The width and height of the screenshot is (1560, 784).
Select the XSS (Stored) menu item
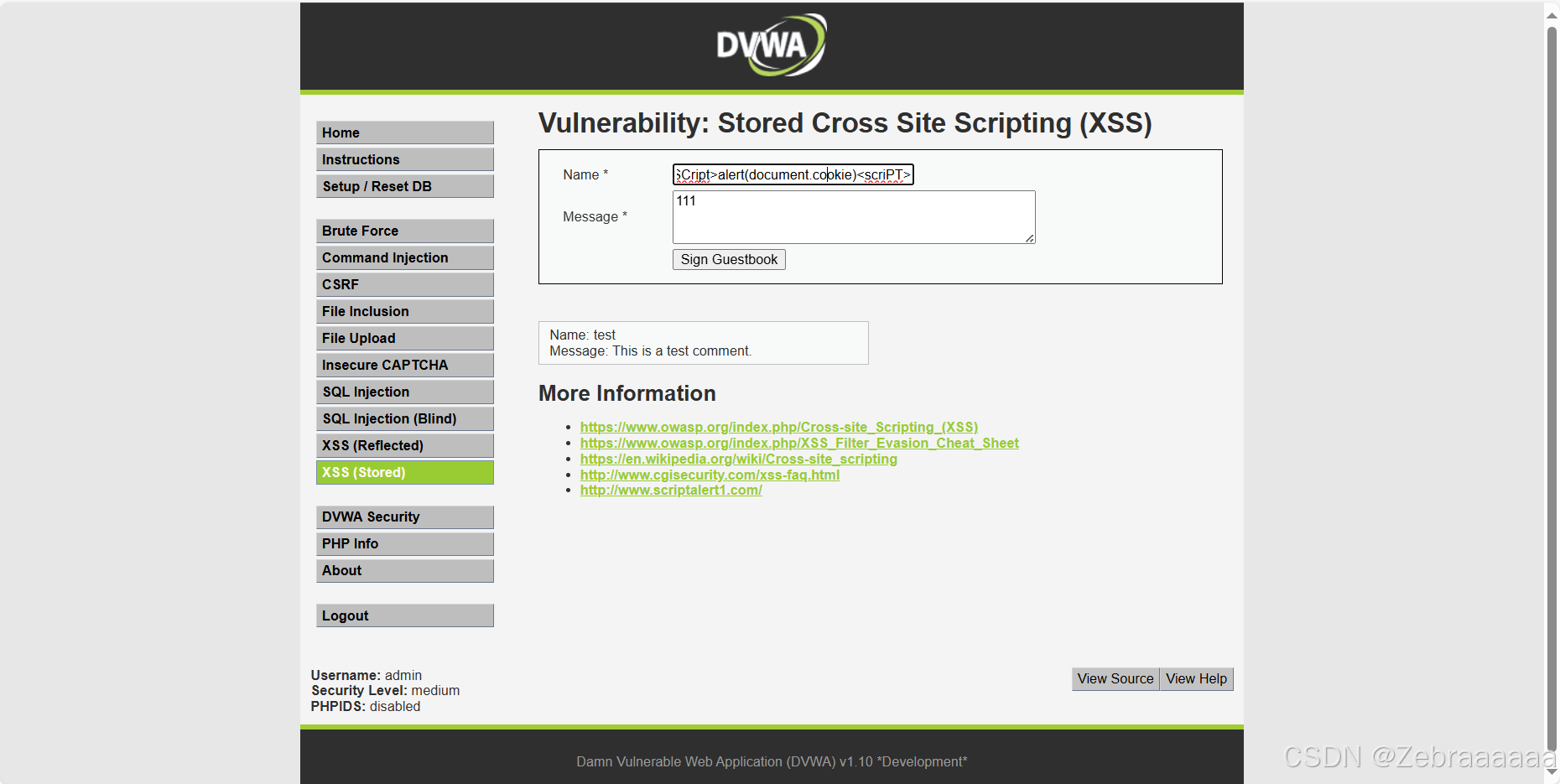405,472
